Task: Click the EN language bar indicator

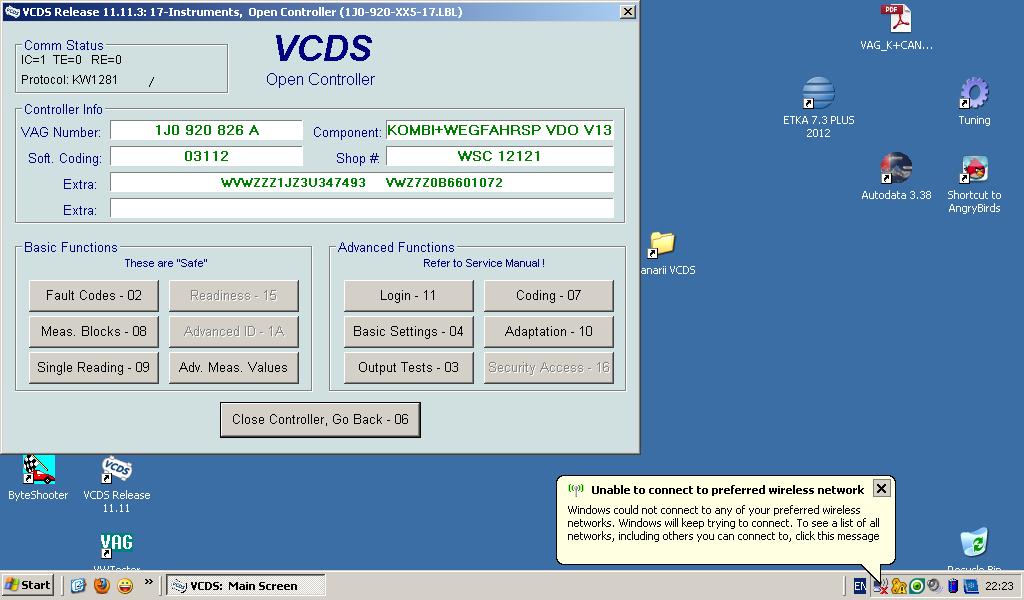Action: [x=860, y=586]
